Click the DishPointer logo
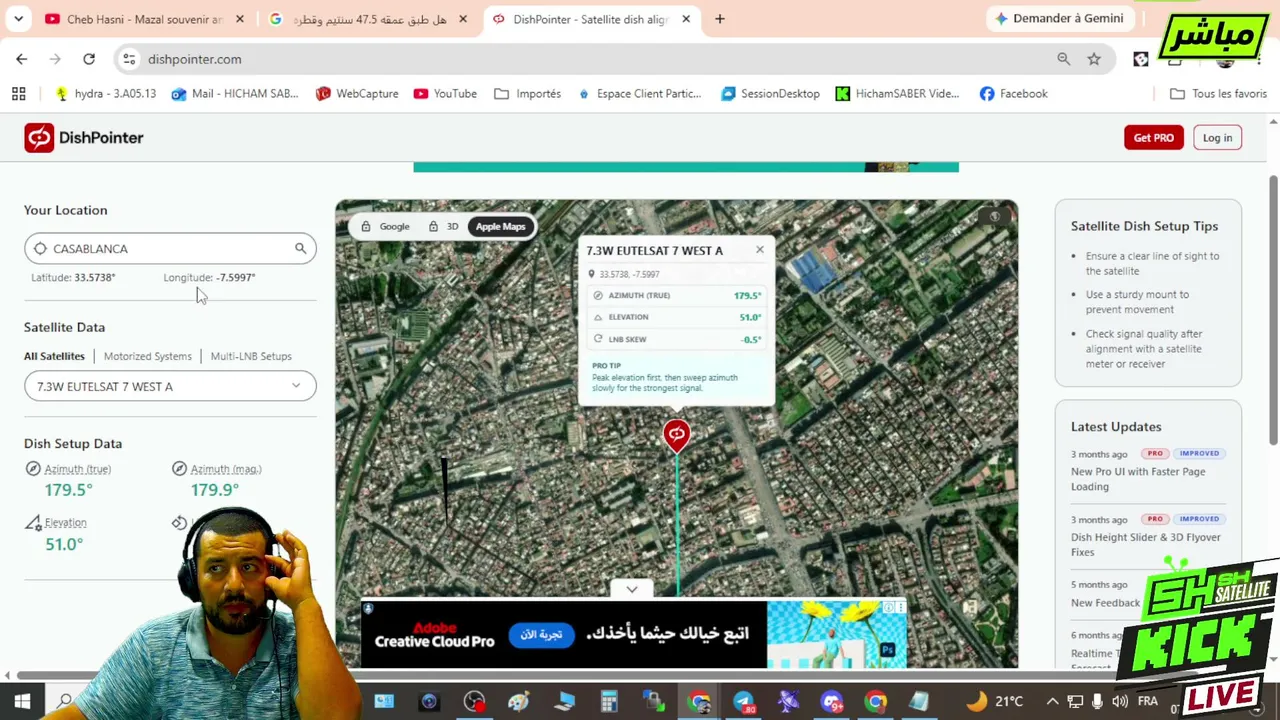 [x=84, y=138]
